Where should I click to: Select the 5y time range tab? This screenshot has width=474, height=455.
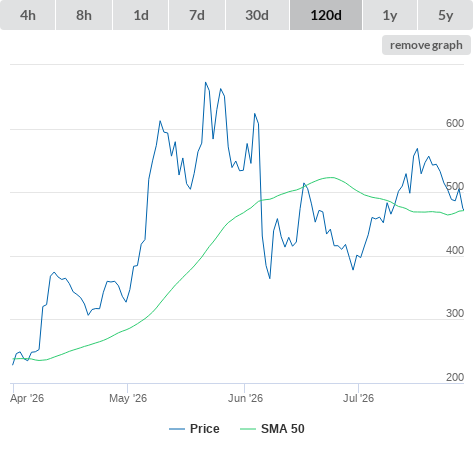(x=445, y=15)
